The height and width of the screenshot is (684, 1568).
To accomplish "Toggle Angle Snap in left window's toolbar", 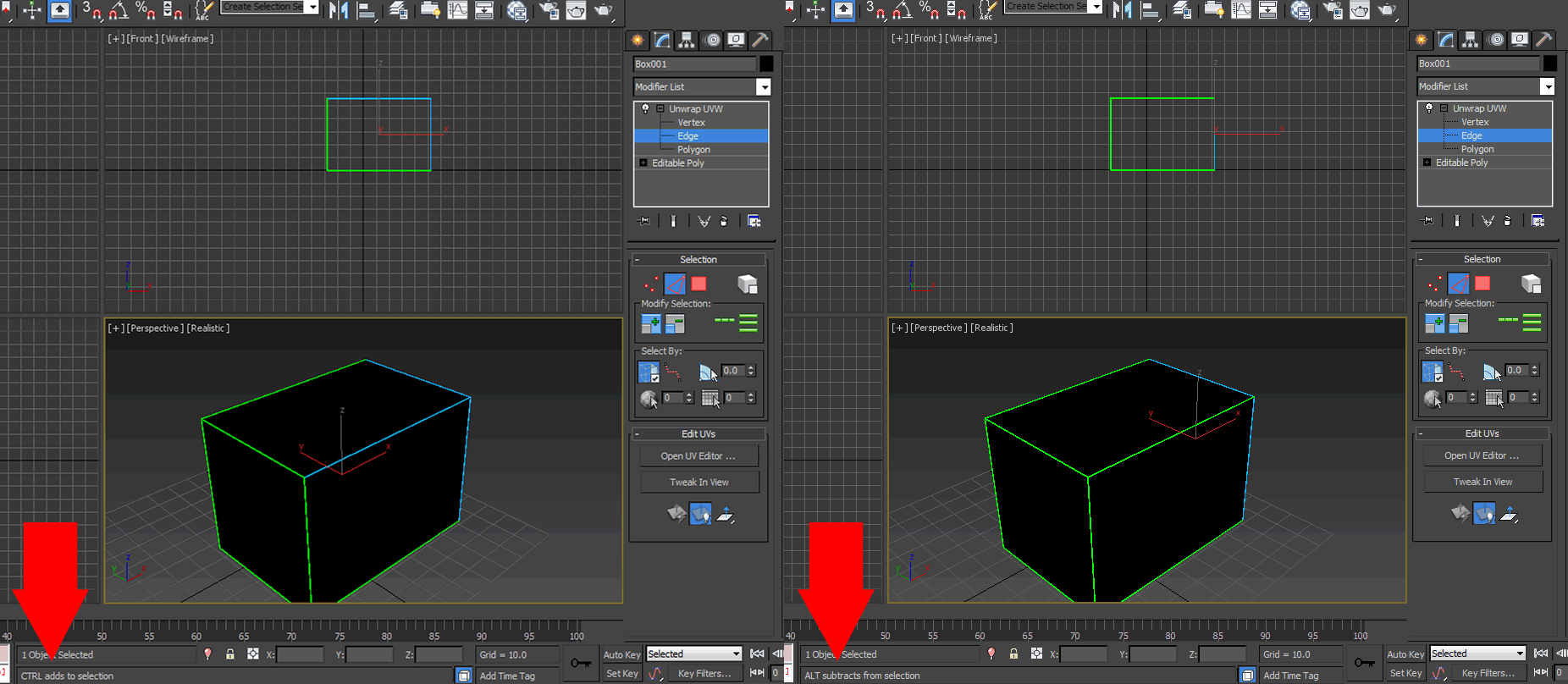I will (x=119, y=10).
